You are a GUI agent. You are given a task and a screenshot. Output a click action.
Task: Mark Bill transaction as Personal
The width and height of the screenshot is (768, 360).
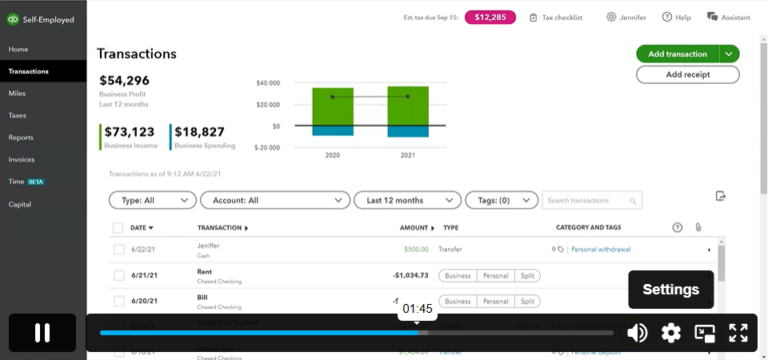pyautogui.click(x=495, y=301)
